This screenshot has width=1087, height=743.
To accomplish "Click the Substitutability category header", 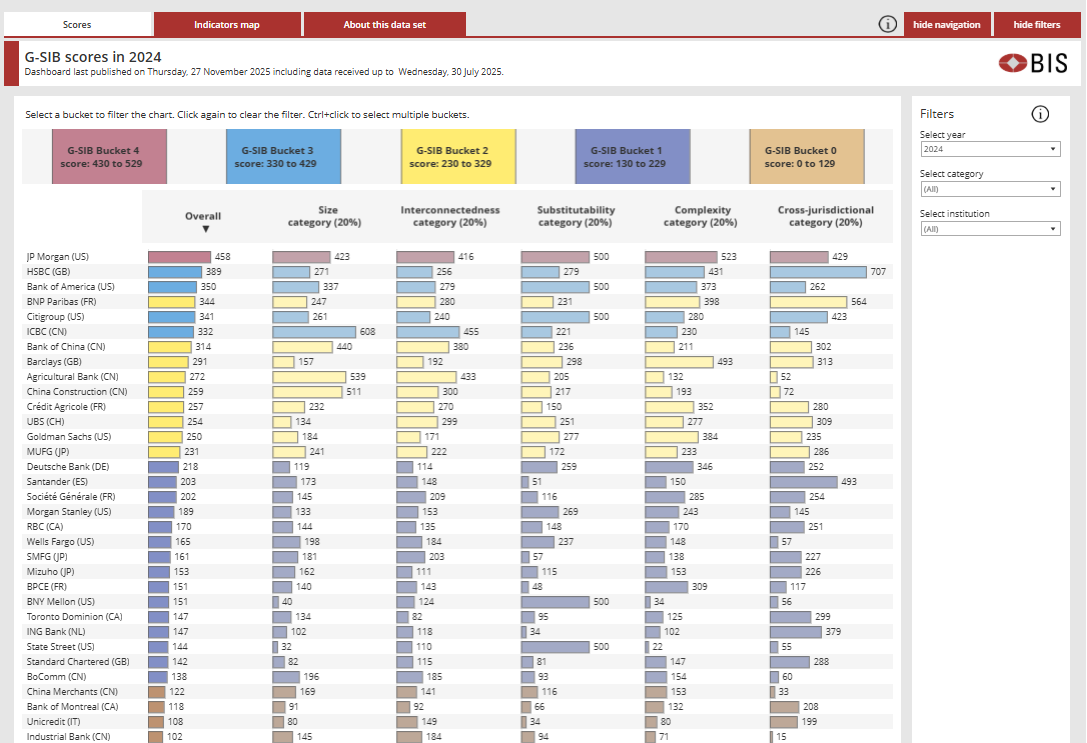I will tap(575, 216).
